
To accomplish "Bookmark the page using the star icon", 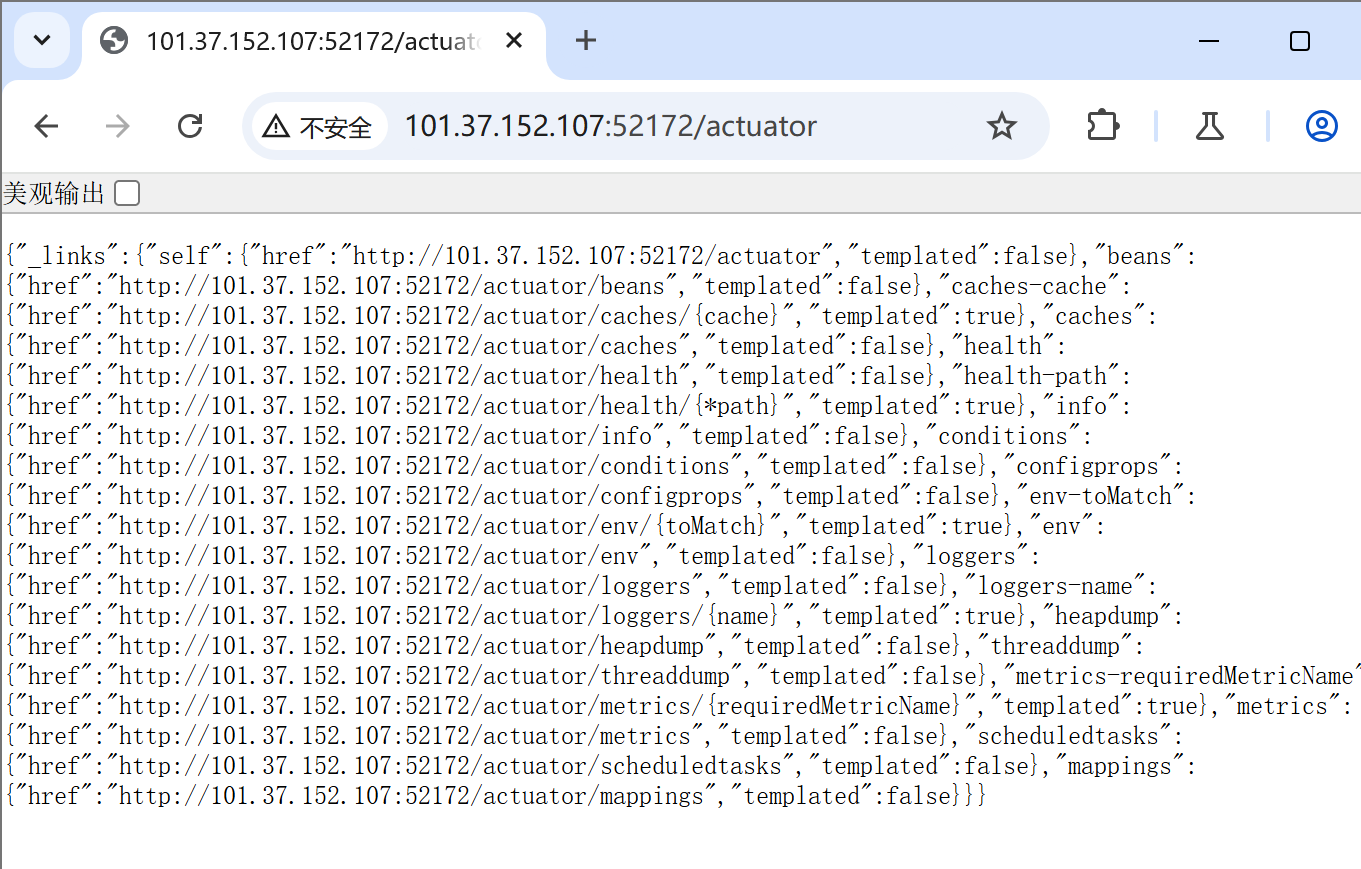I will click(x=1001, y=126).
